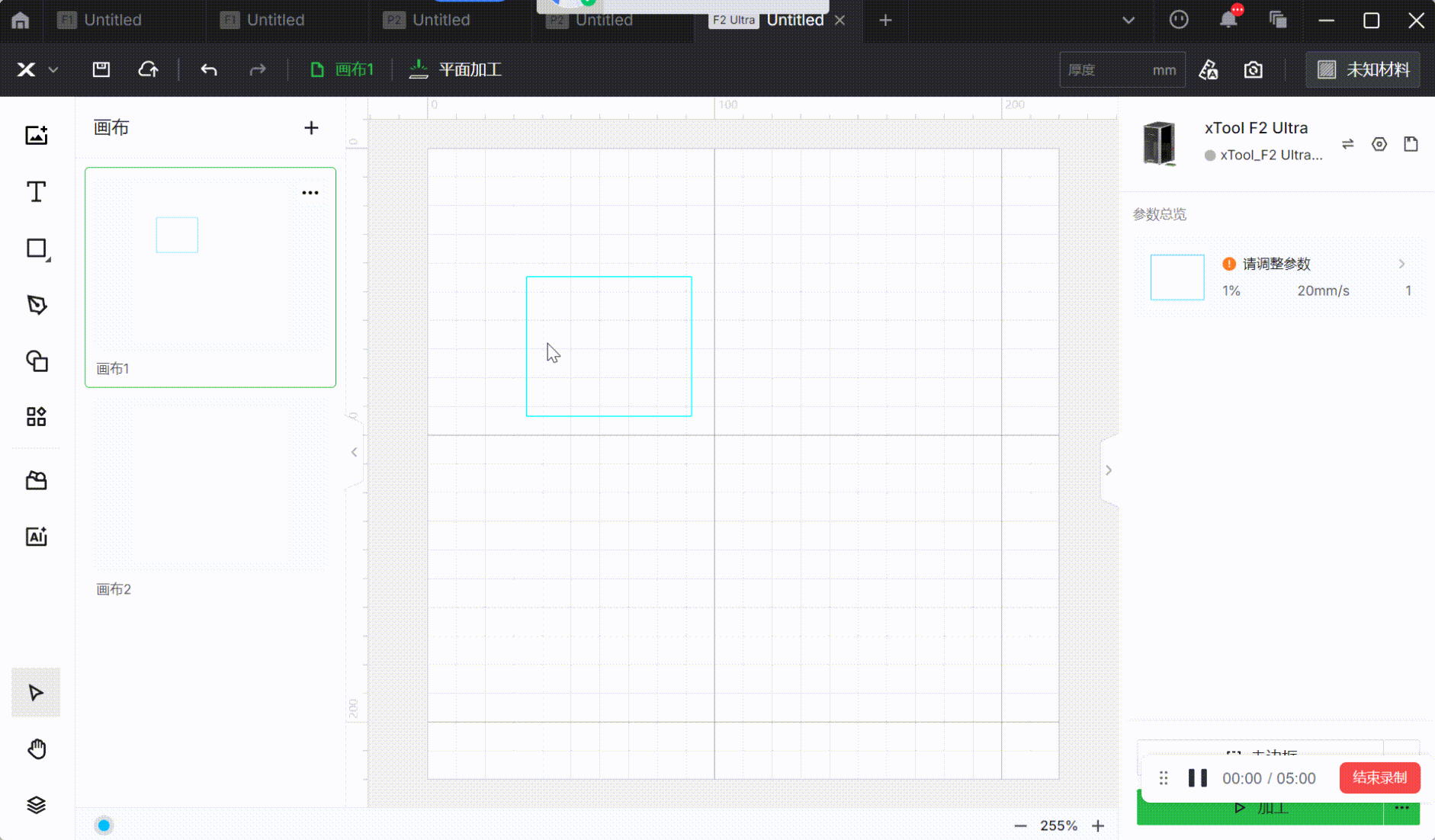This screenshot has width=1435, height=840.
Task: Select the Pen vector tool
Action: (36, 305)
